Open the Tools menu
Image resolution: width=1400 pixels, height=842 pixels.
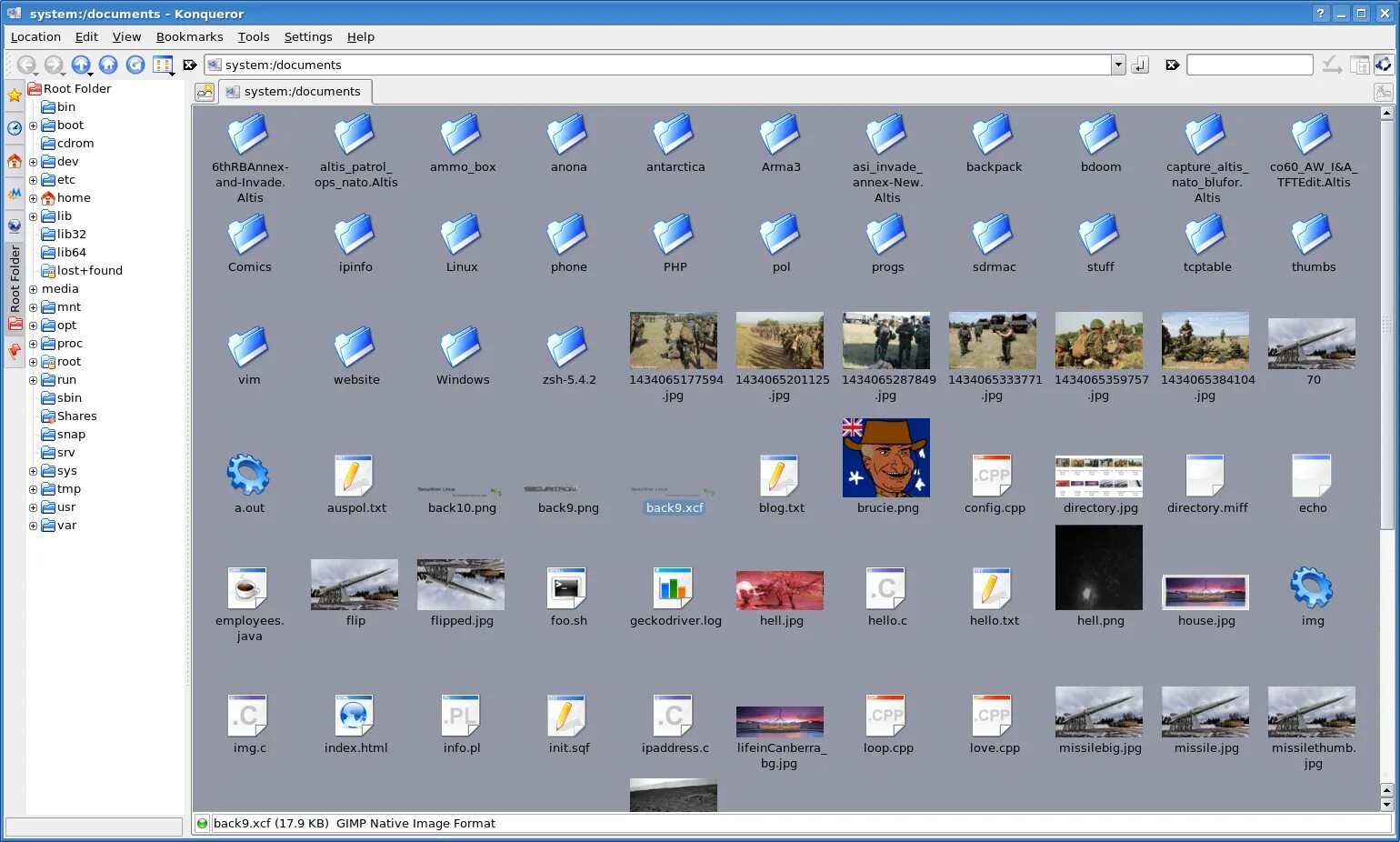[254, 36]
